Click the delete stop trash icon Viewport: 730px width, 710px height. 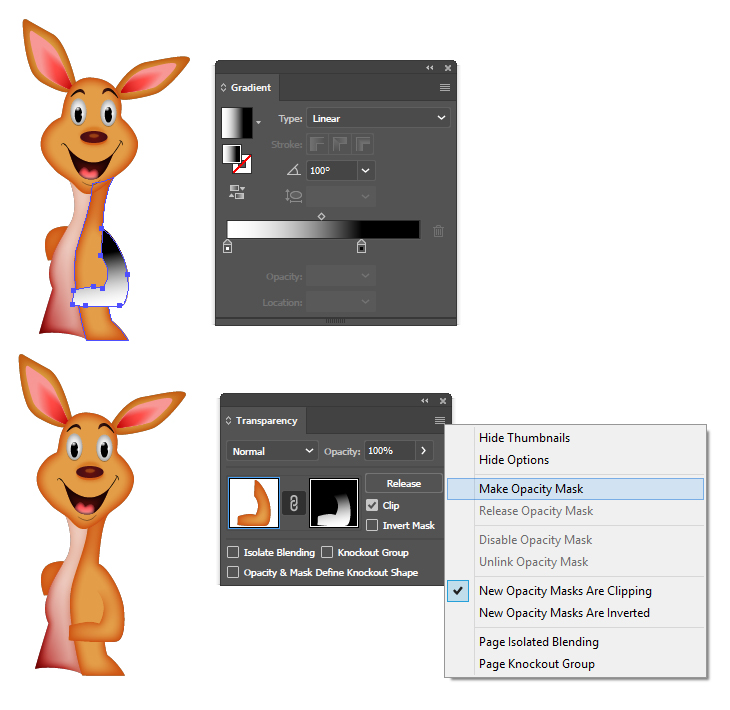coord(438,230)
